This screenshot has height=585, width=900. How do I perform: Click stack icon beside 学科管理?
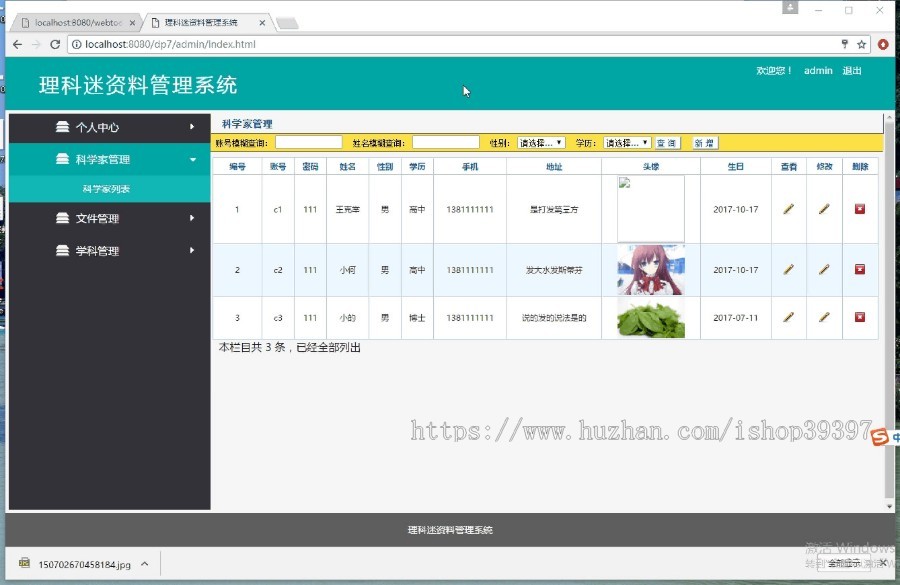63,250
